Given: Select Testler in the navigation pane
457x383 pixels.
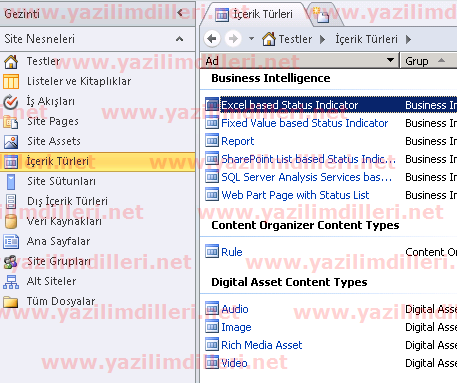Looking at the screenshot, I should point(44,61).
